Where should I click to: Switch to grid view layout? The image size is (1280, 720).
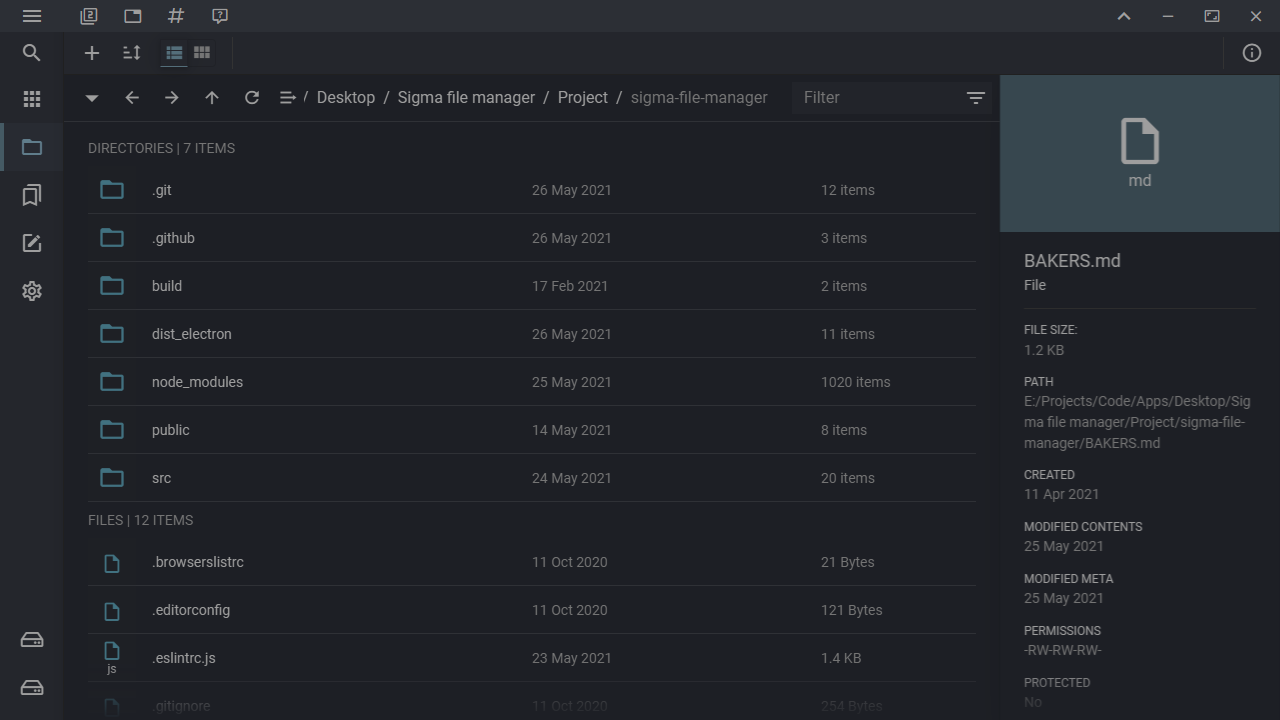tap(202, 53)
